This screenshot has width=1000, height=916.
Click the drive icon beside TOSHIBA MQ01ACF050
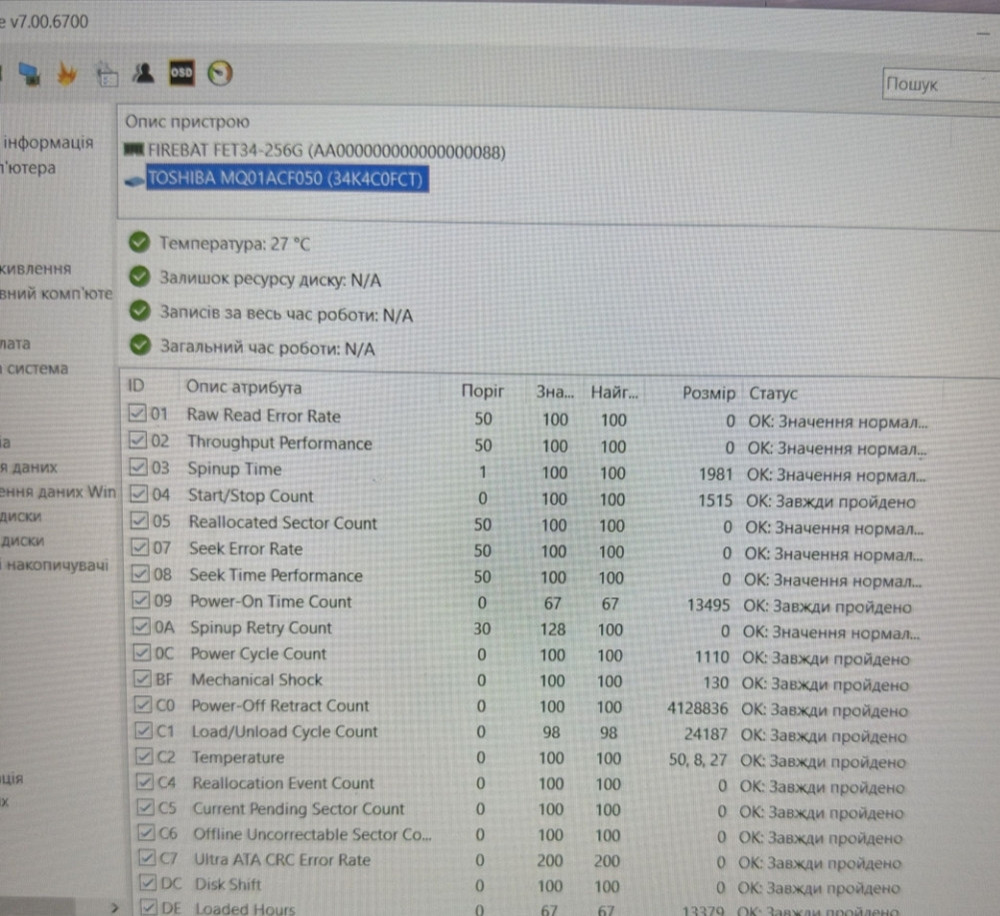[x=134, y=181]
